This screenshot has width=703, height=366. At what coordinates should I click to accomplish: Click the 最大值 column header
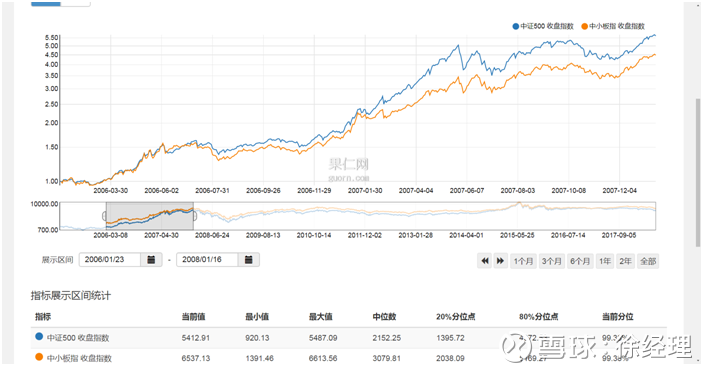pyautogui.click(x=321, y=317)
